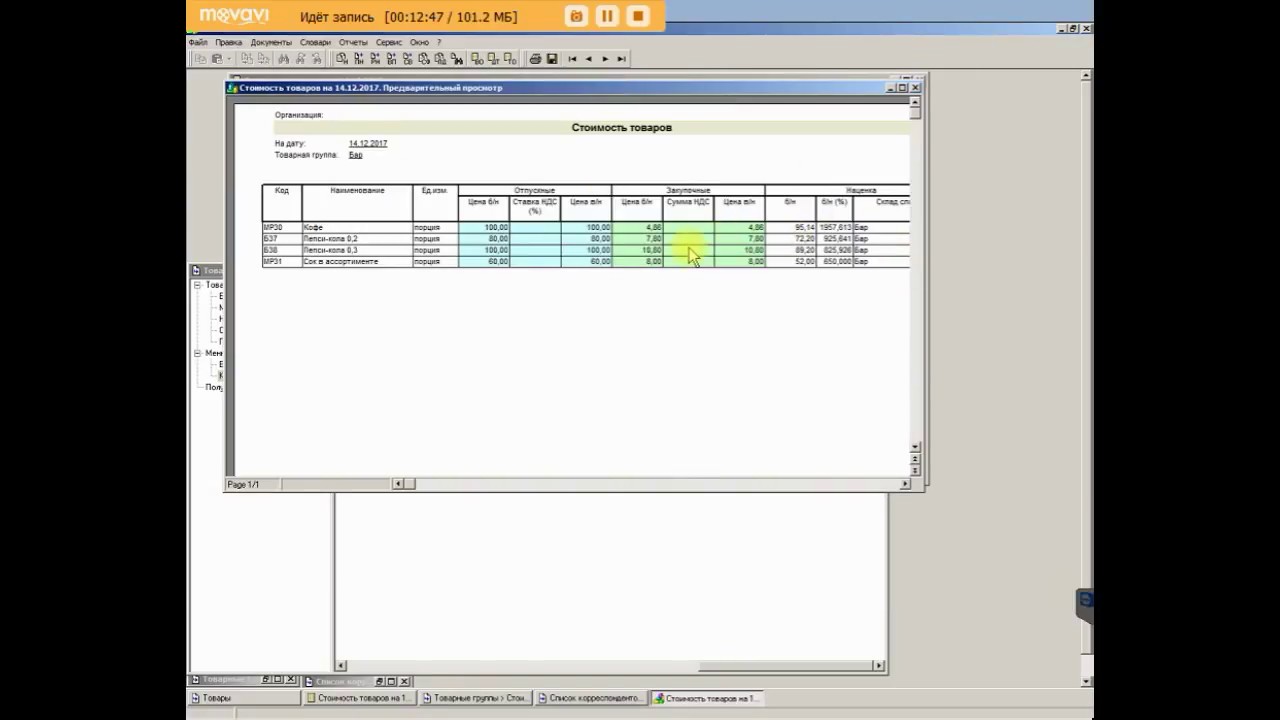Switch to the Товары taskbar tab

245,698
